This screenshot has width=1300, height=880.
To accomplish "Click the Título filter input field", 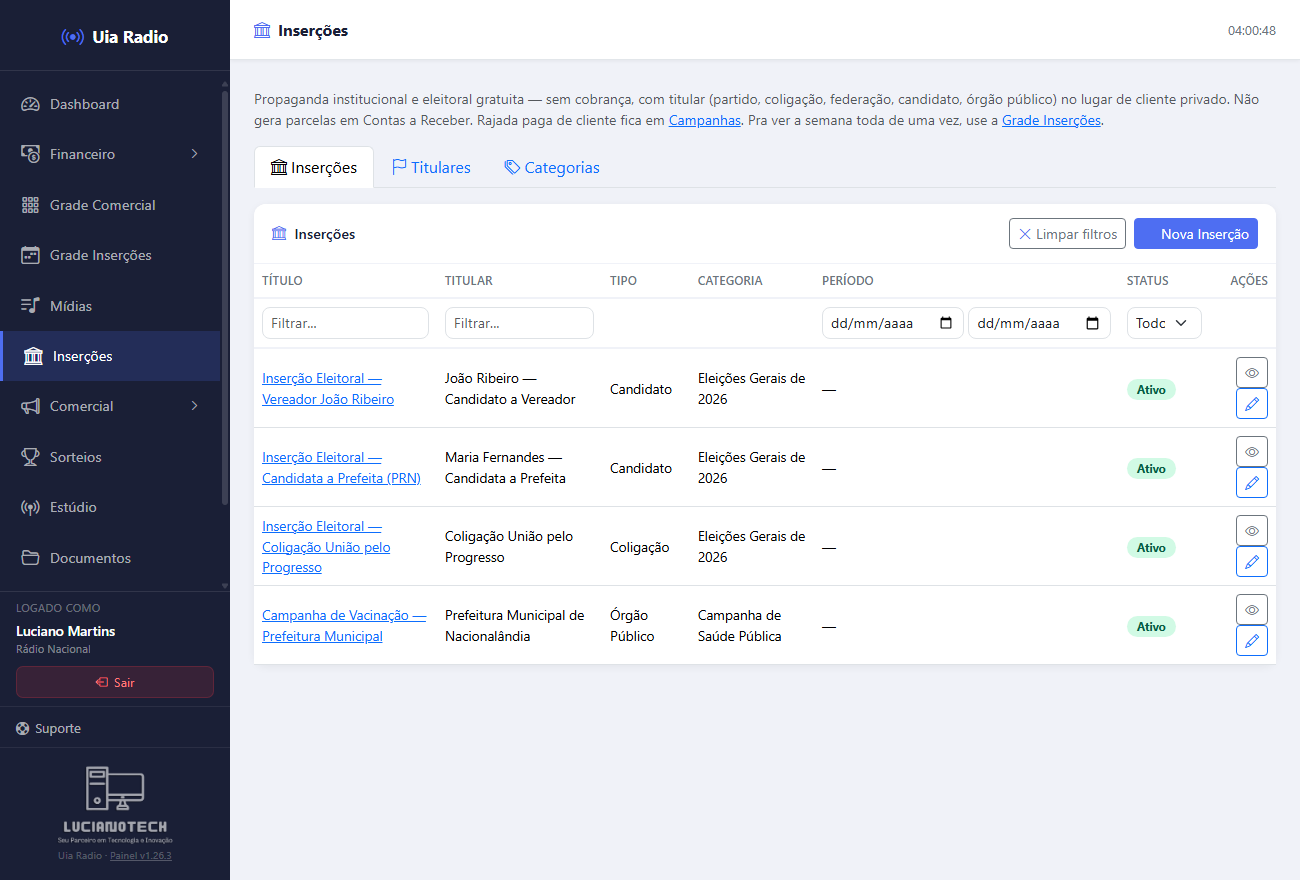I will pos(345,323).
